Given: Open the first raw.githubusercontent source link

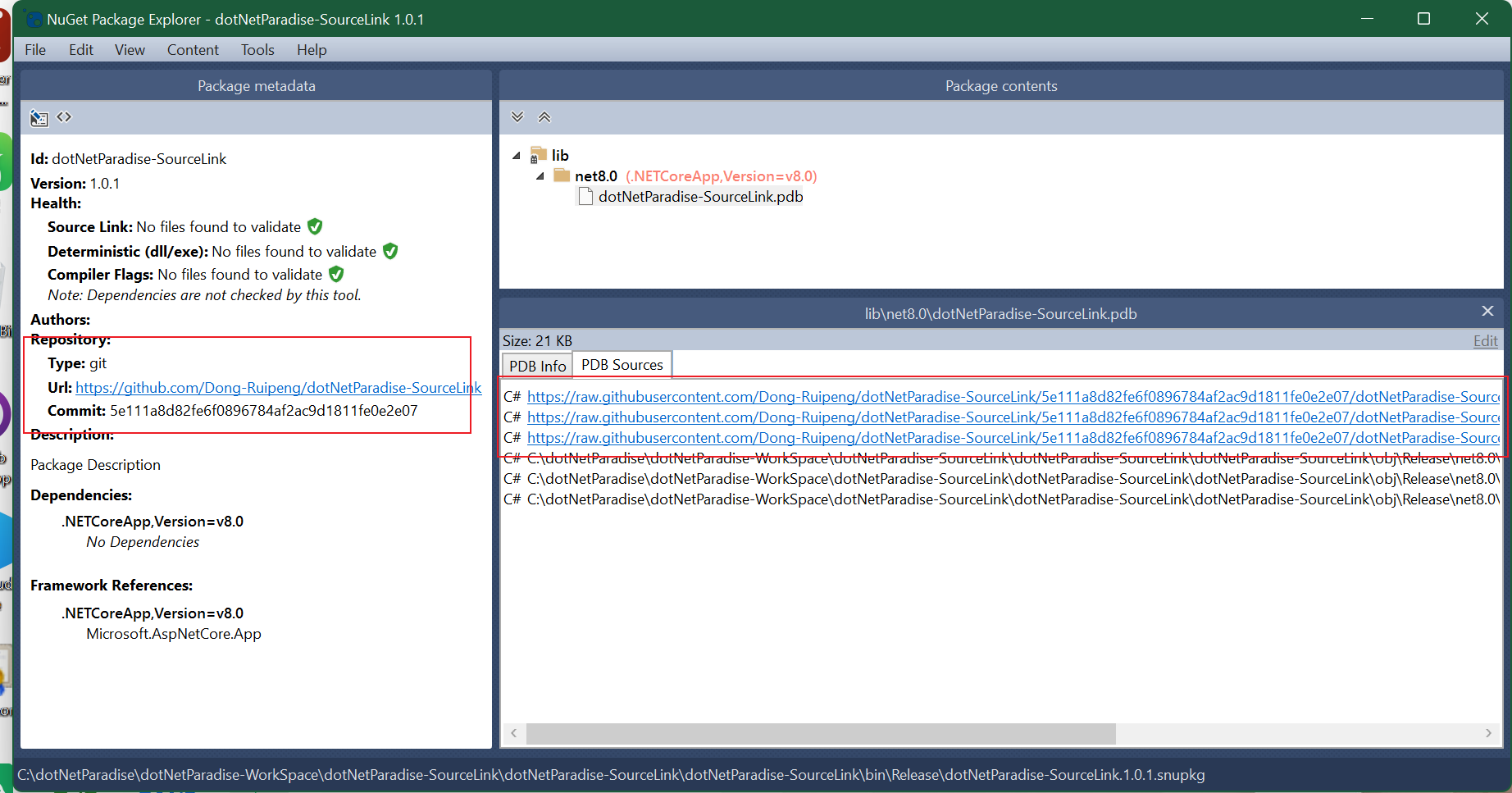Looking at the screenshot, I should (x=1013, y=397).
